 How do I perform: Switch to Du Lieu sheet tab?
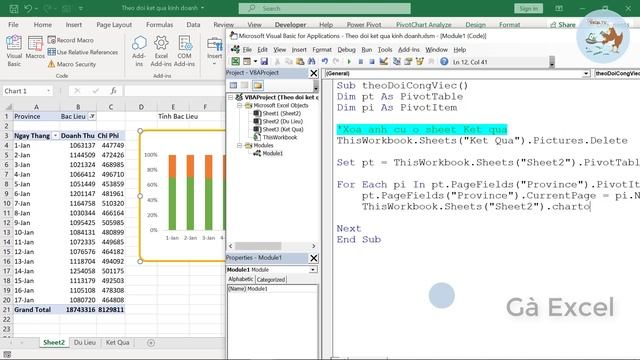coord(84,342)
